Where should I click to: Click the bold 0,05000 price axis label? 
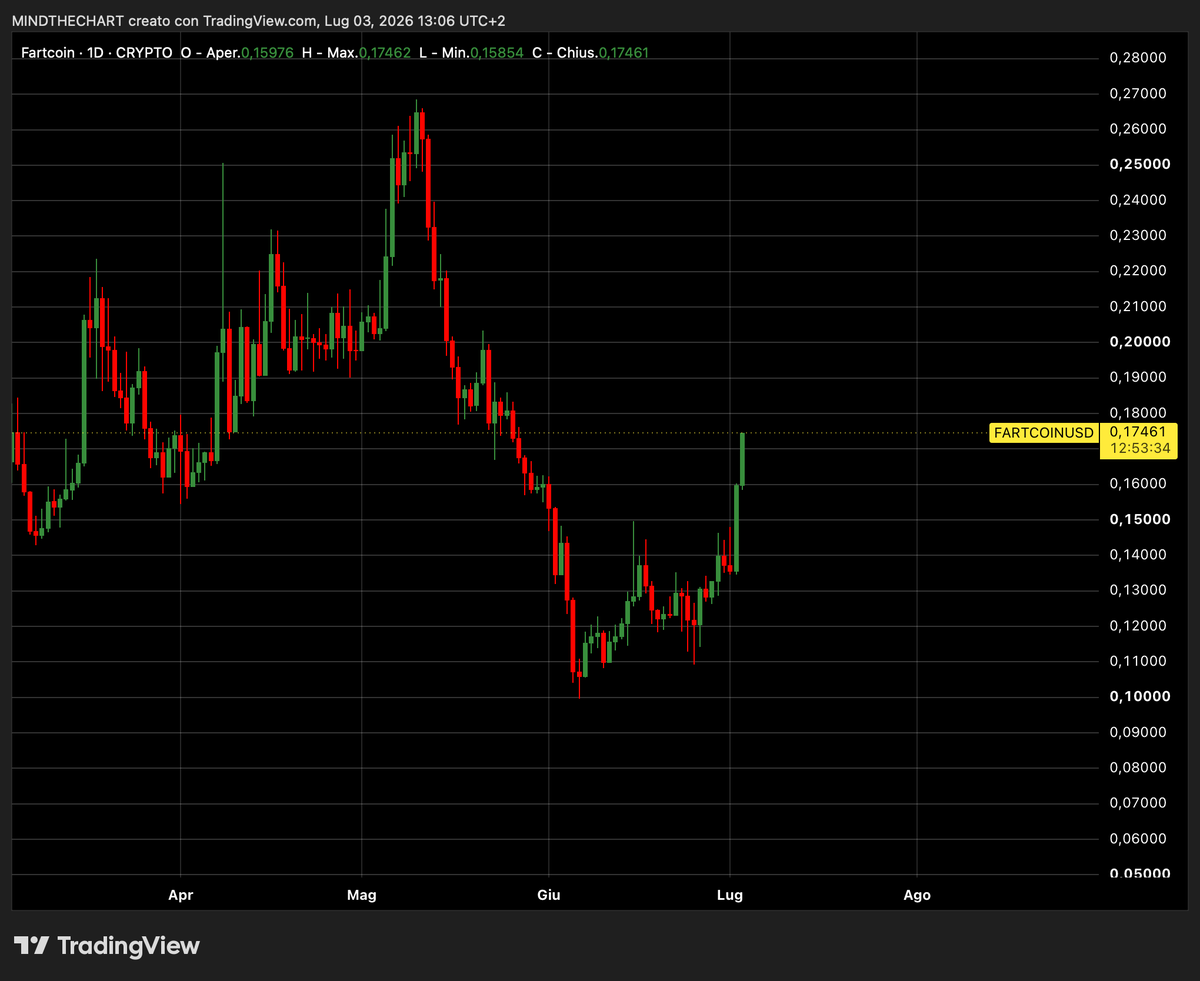click(x=1138, y=874)
